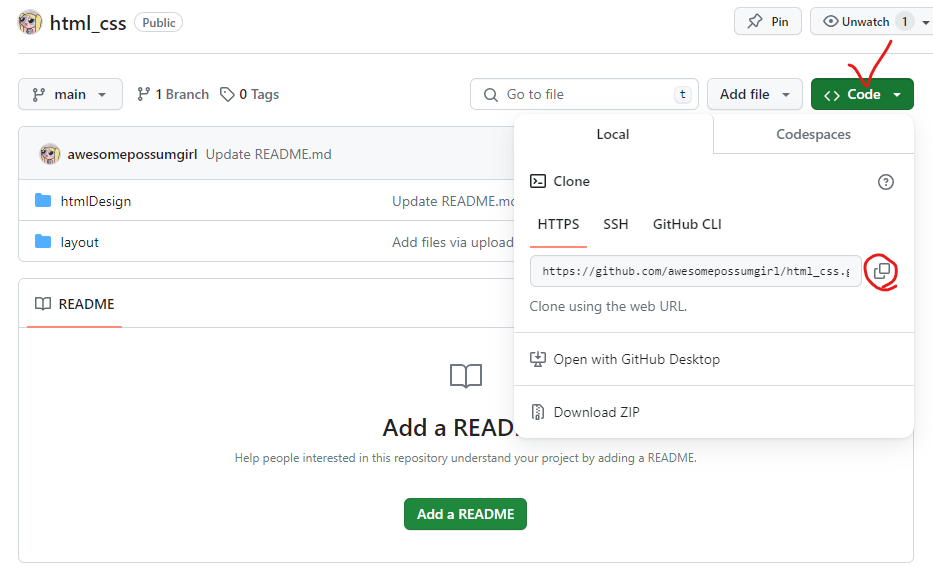Click the large book icon above Add a README
933x566 pixels.
pos(466,376)
